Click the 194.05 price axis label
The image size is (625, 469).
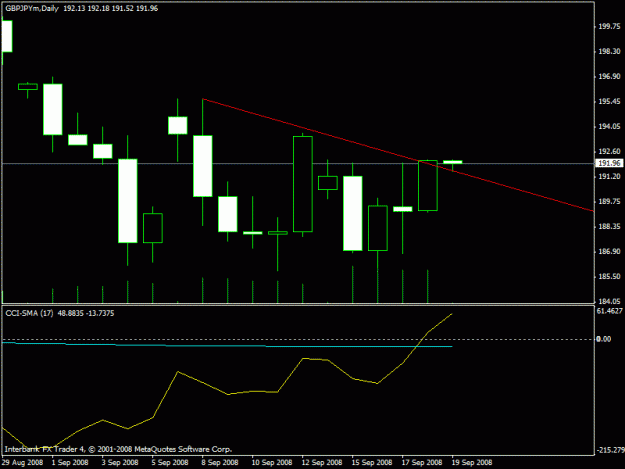(609, 126)
